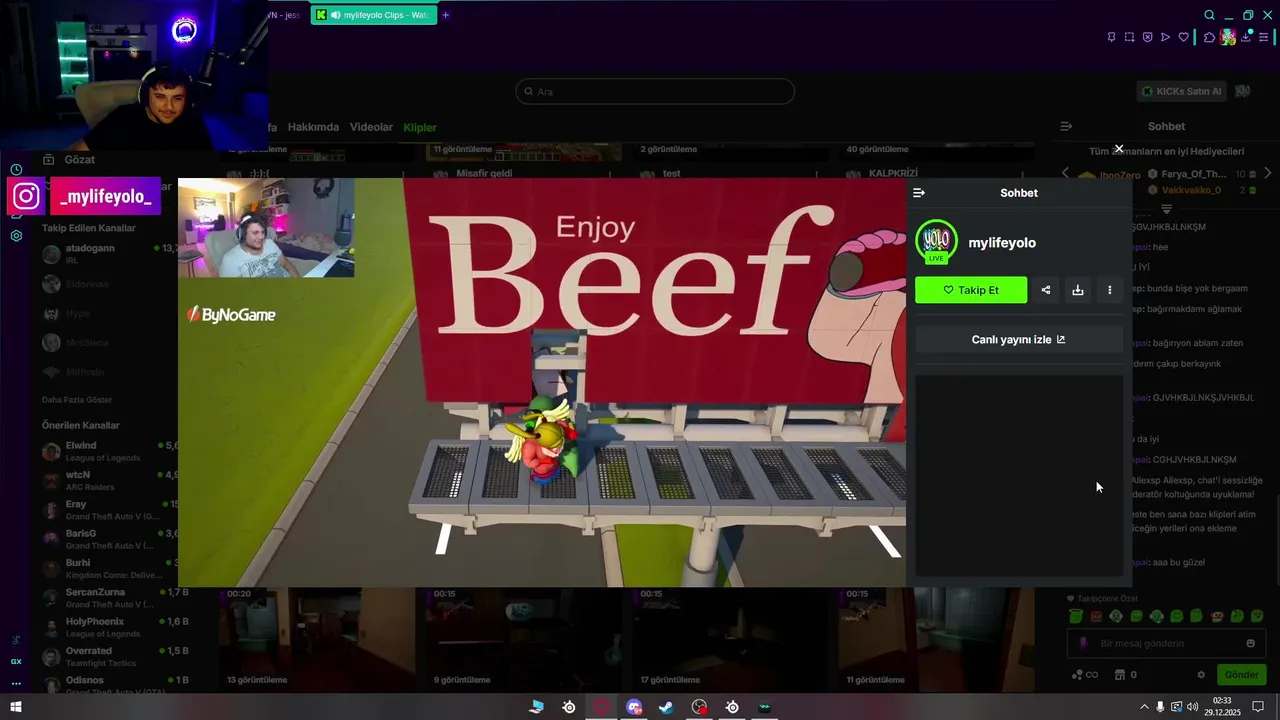
Task: Click the Bir mesaj gönderin chat input
Action: tap(1165, 643)
